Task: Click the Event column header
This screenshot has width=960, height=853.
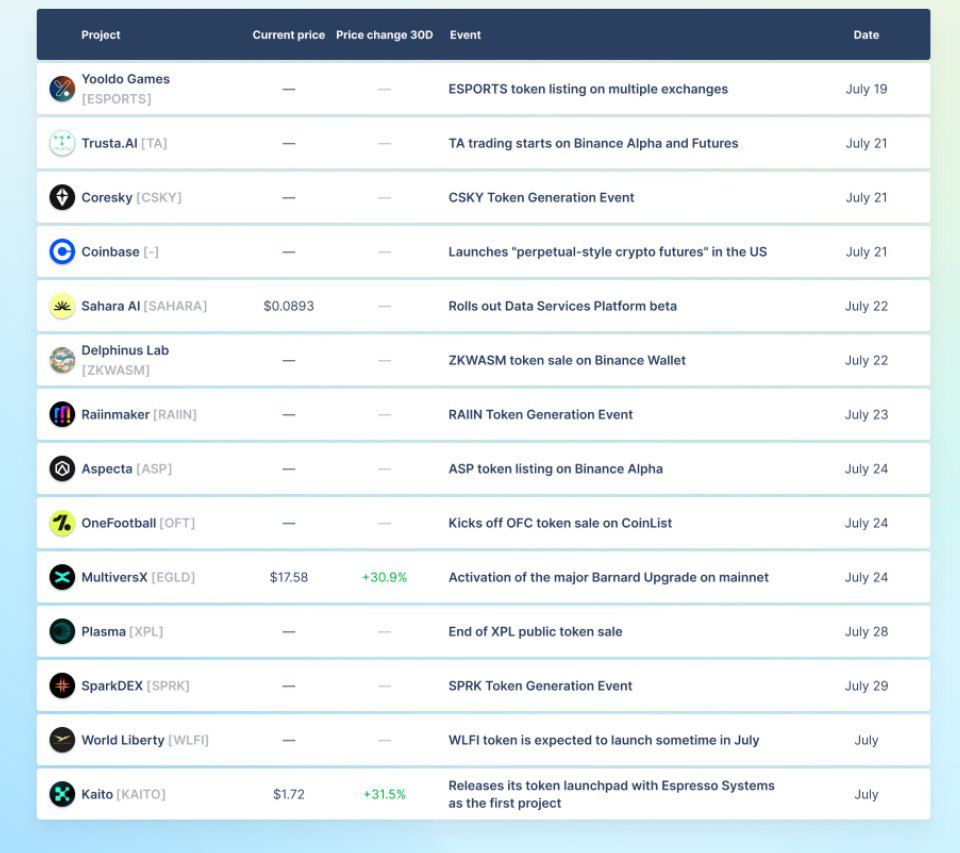Action: [465, 35]
